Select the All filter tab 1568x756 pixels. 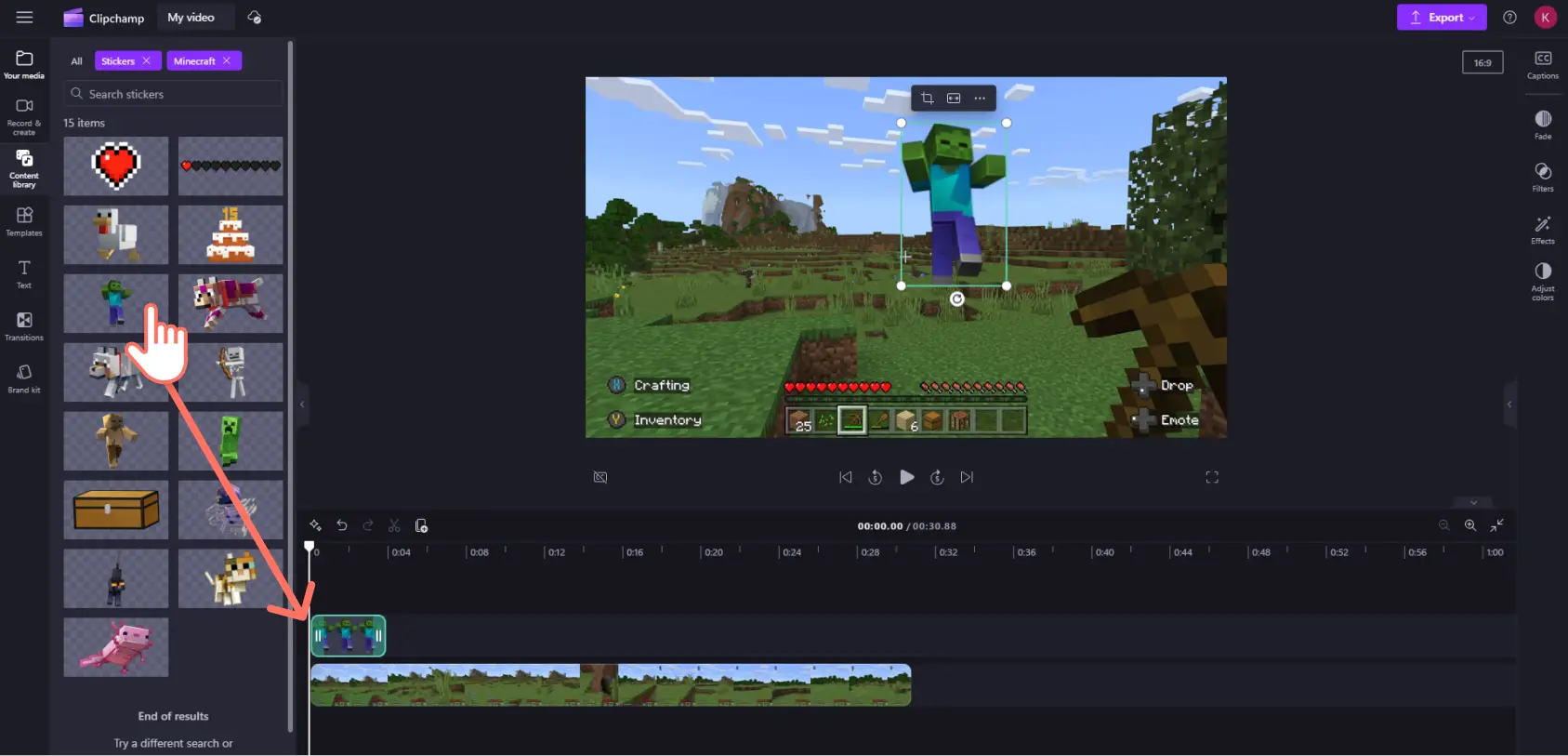76,61
